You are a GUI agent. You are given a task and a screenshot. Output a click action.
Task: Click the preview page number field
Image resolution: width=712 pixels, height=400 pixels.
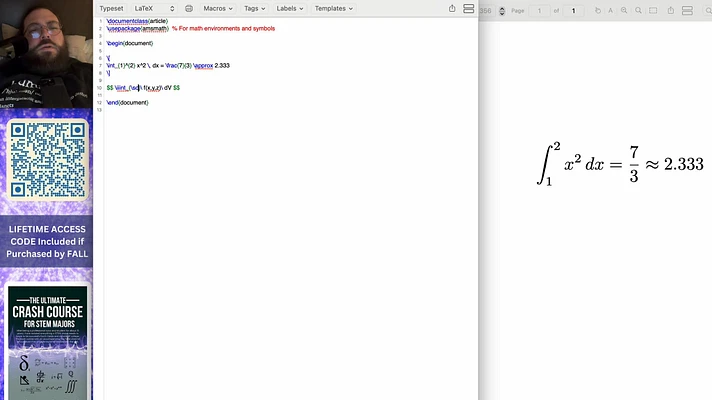[539, 11]
